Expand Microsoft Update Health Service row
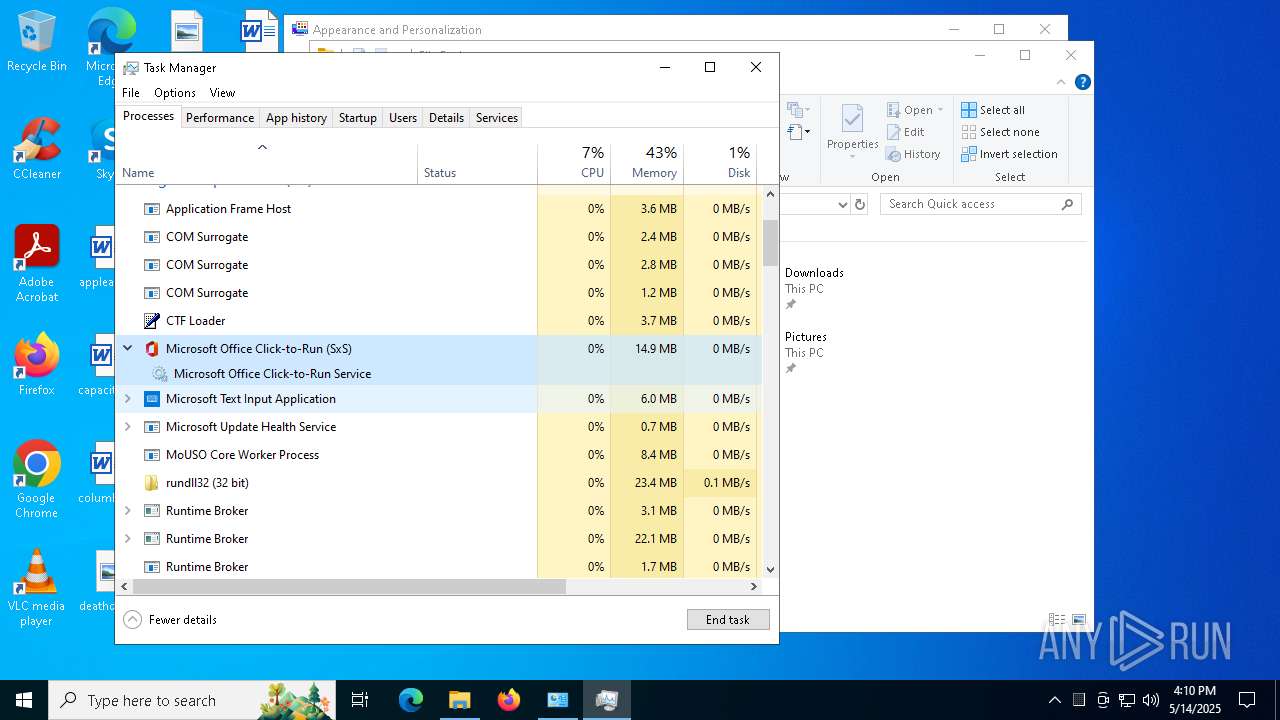 127,427
